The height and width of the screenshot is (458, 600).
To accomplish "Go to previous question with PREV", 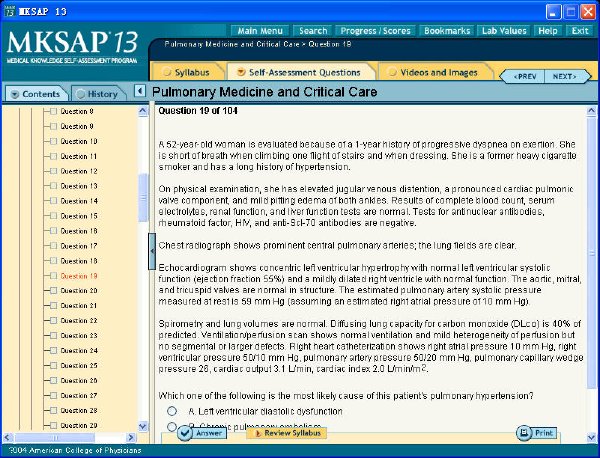I will [x=523, y=77].
